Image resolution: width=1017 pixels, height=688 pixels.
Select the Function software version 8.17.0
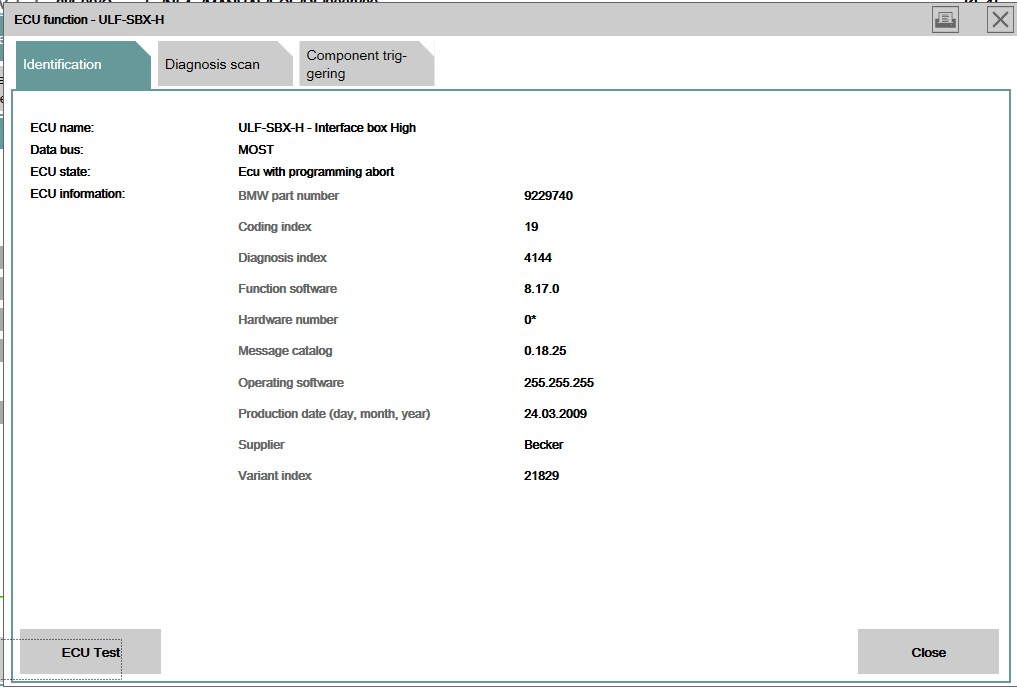541,289
